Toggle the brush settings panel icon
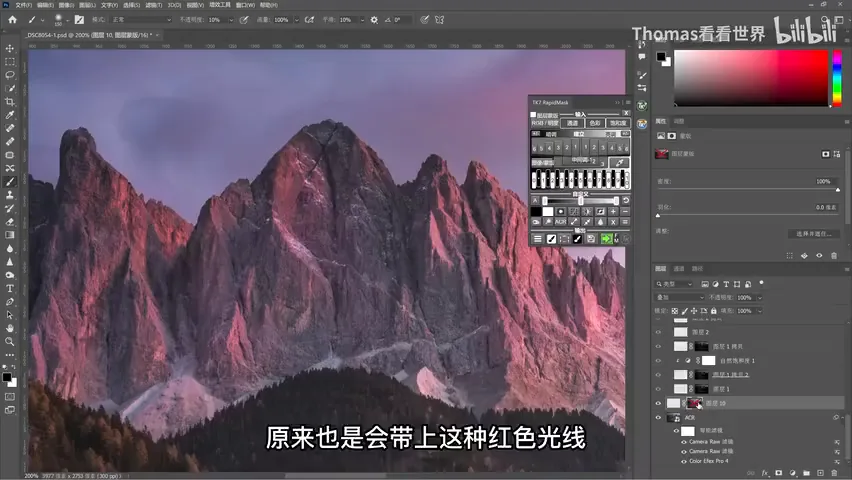The width and height of the screenshot is (852, 480). tap(79, 20)
